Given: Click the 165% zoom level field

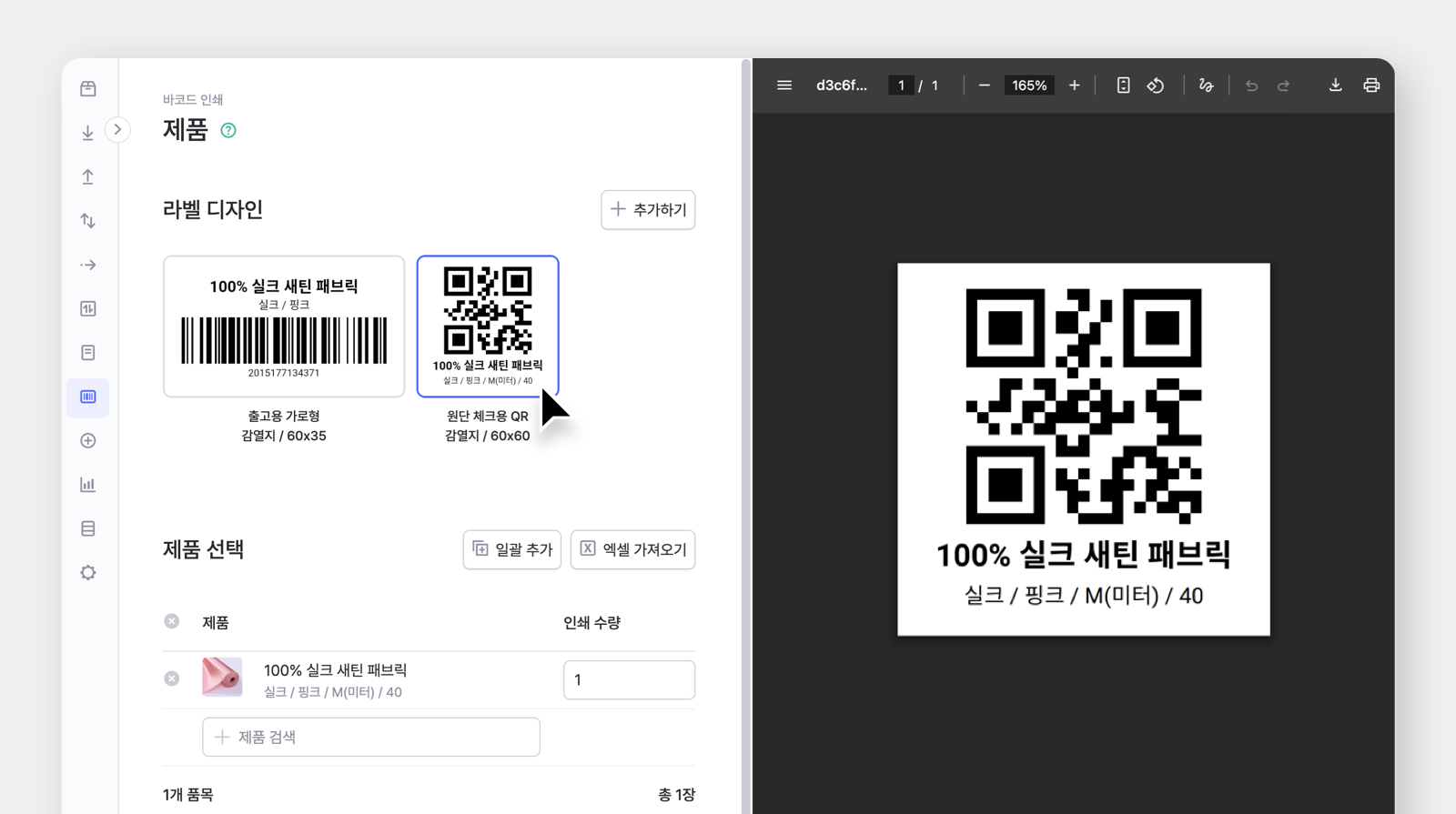Looking at the screenshot, I should [x=1029, y=85].
